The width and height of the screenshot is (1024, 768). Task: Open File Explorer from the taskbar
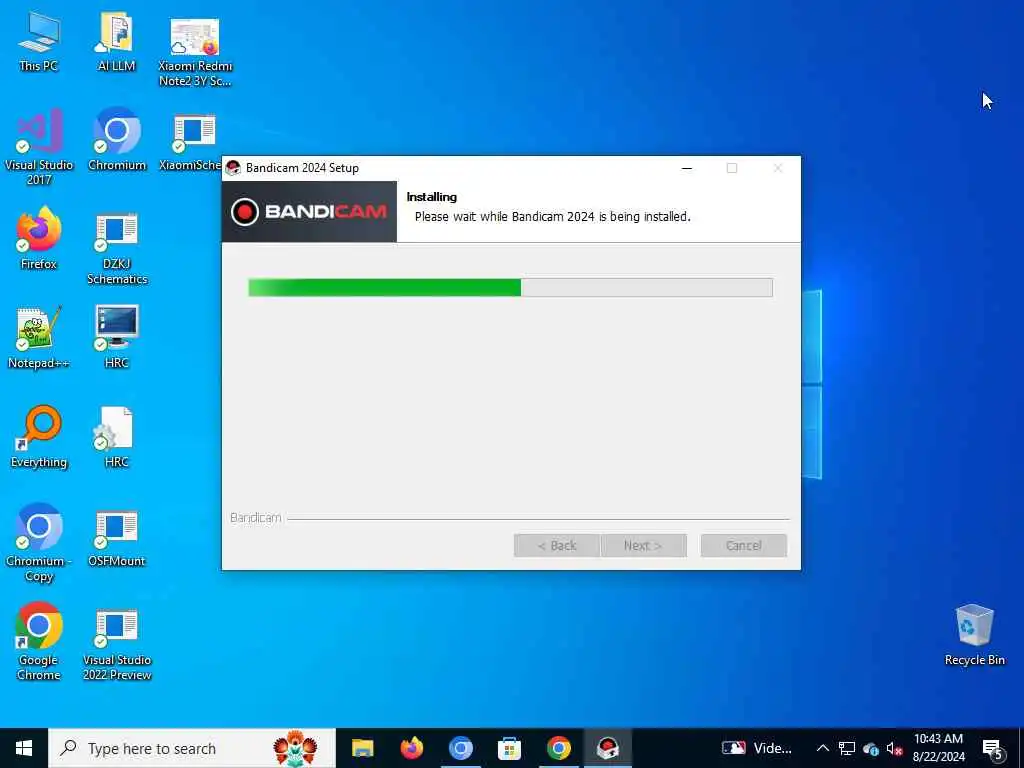pyautogui.click(x=362, y=748)
